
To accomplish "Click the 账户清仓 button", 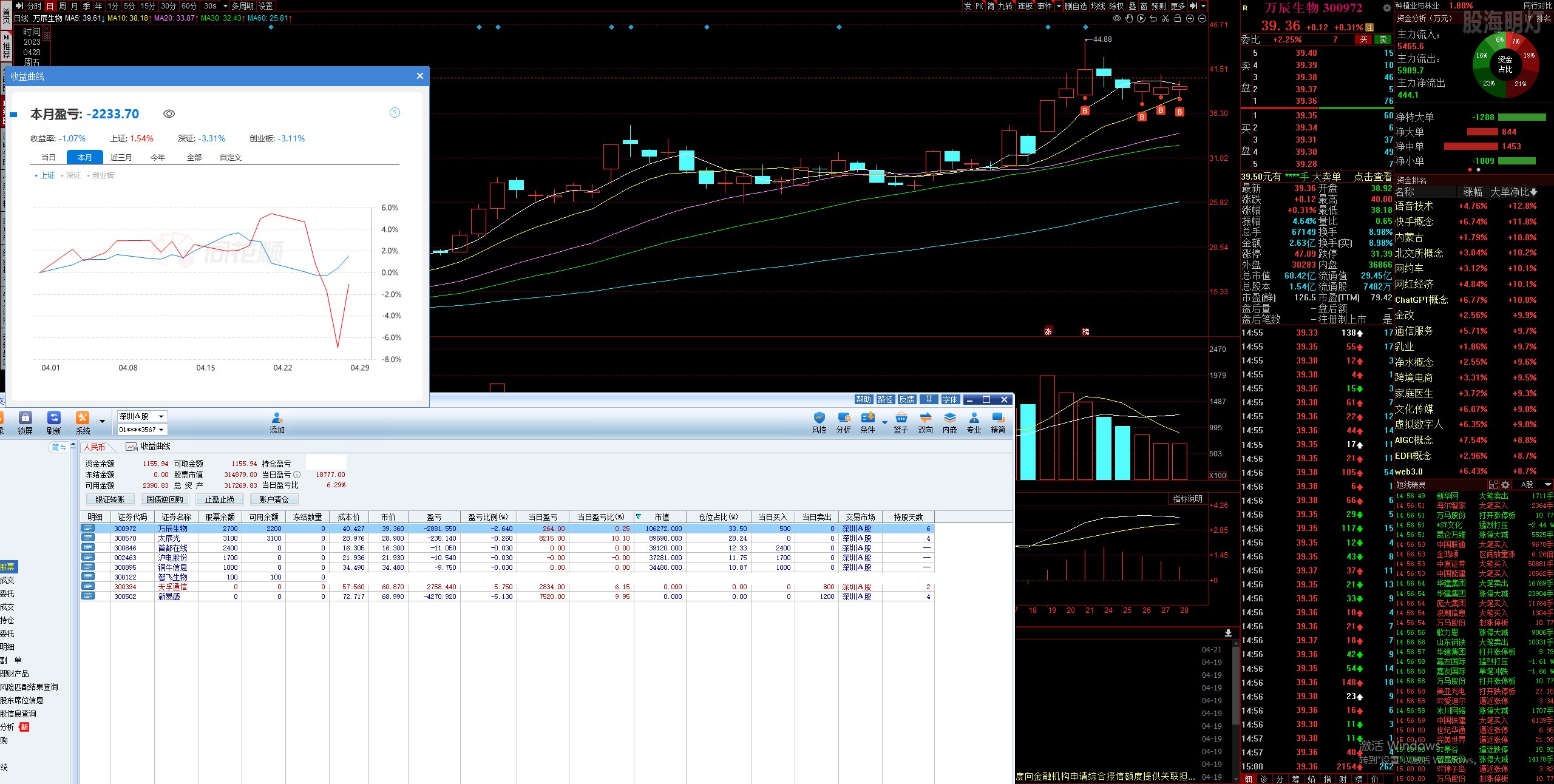I will 274,499.
